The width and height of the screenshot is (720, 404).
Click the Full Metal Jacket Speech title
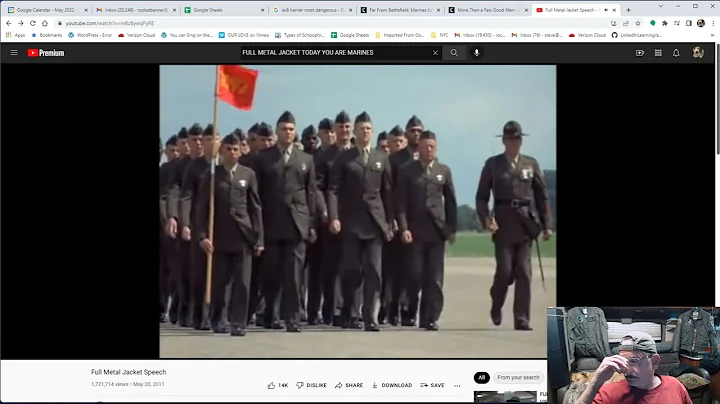point(129,372)
